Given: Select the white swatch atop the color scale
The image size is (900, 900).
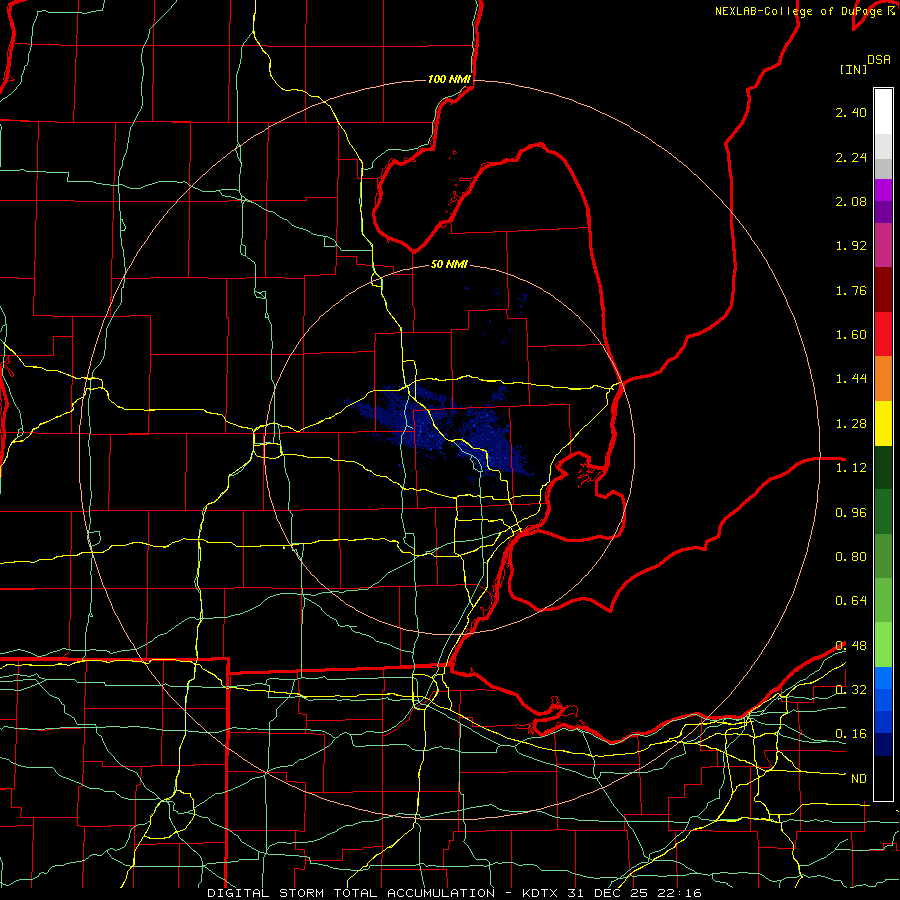Looking at the screenshot, I should coord(883,112).
